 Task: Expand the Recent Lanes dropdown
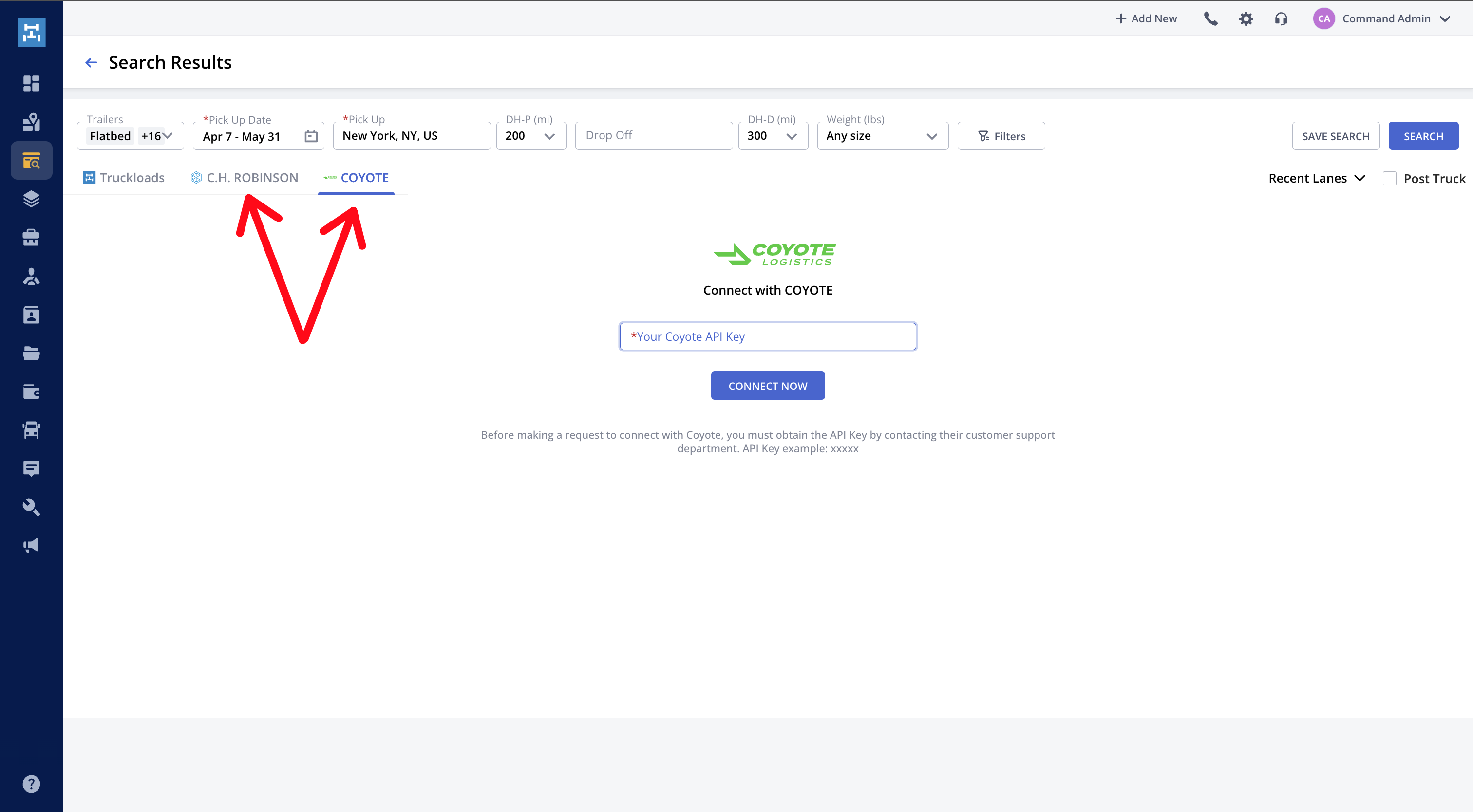[x=1317, y=178]
